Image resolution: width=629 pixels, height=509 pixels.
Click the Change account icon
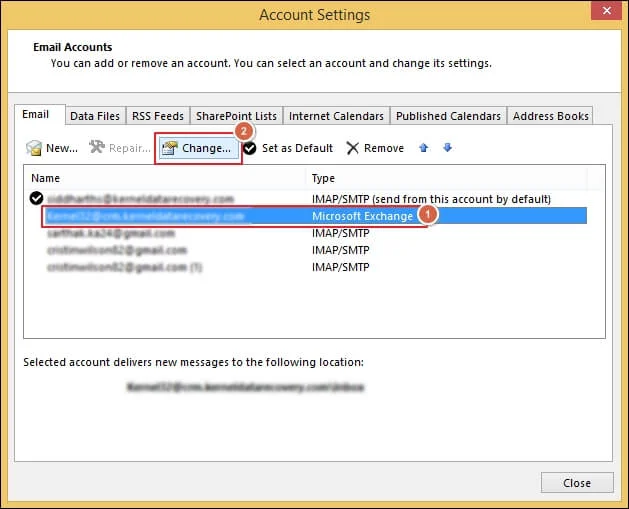(169, 148)
